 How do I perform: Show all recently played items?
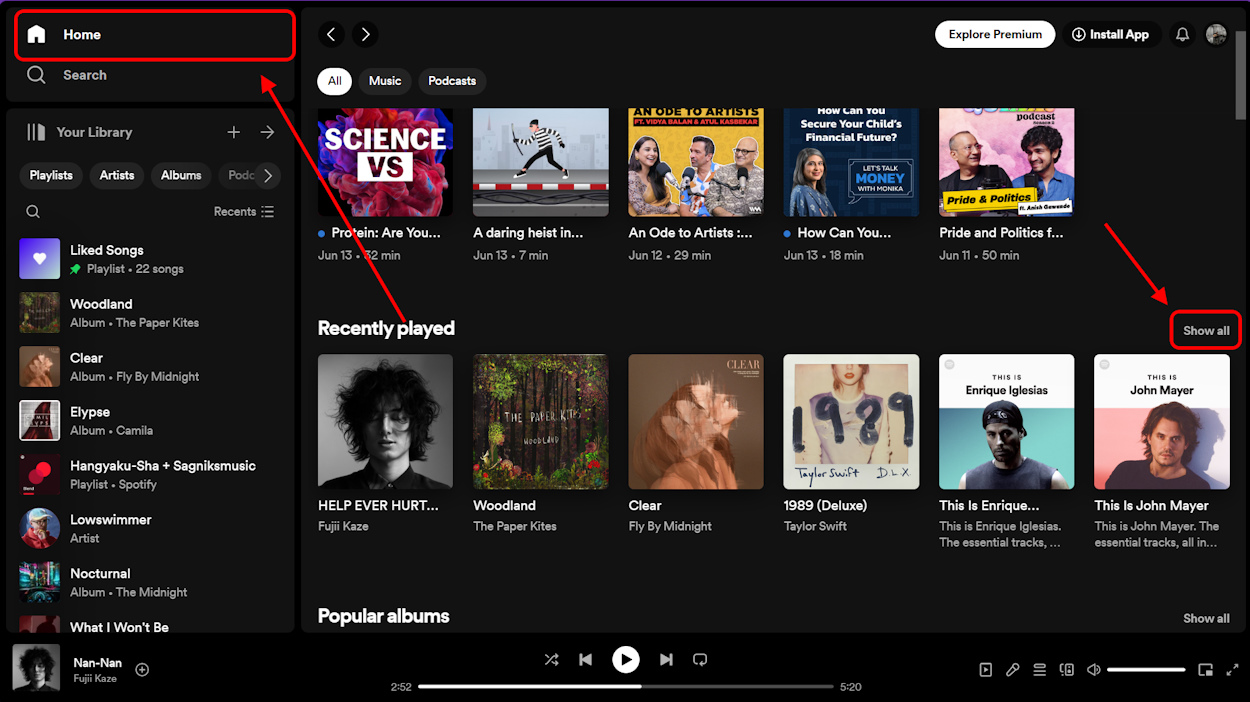(x=1206, y=330)
